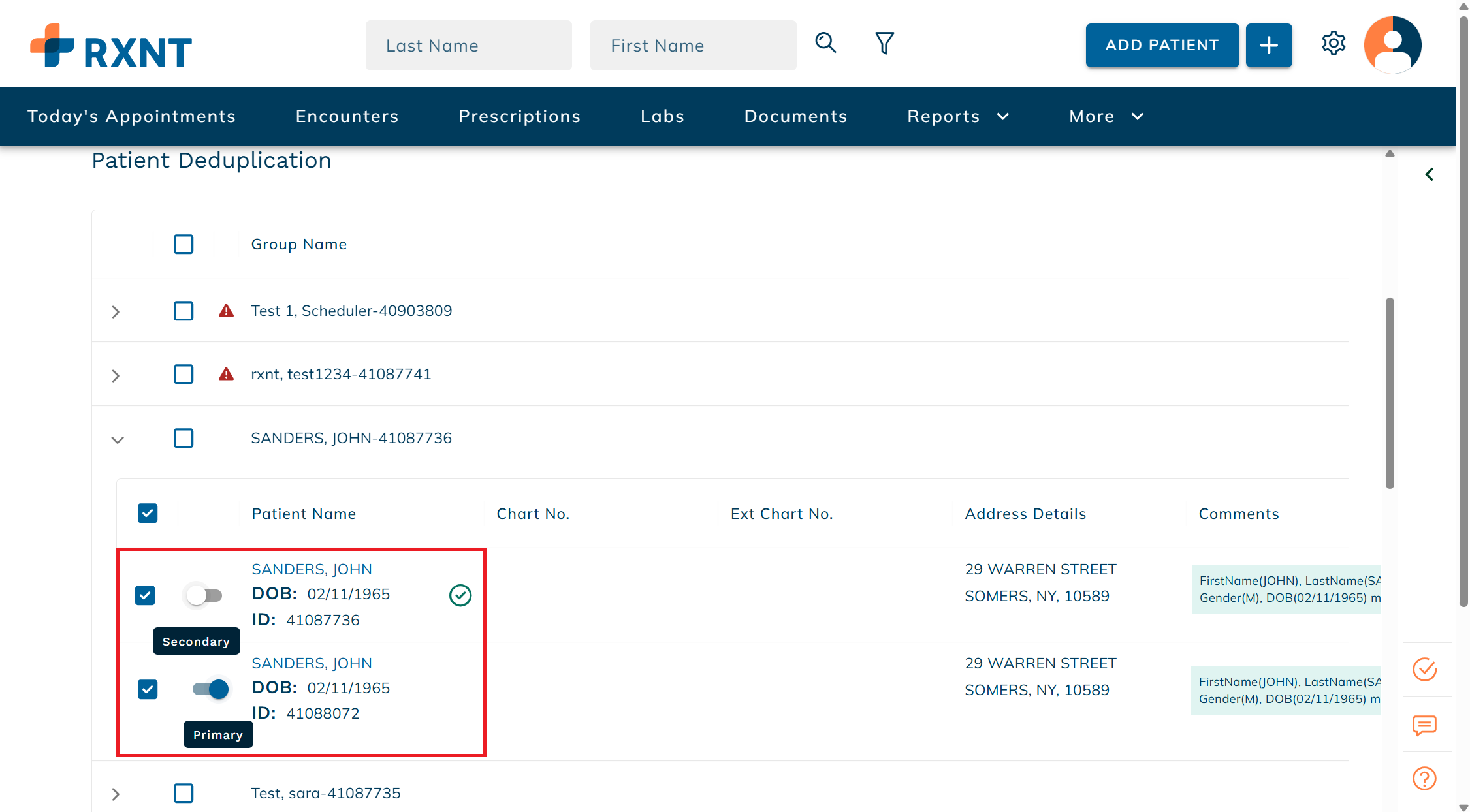Expand the Test 1, Scheduler-40903809 group

click(x=116, y=312)
